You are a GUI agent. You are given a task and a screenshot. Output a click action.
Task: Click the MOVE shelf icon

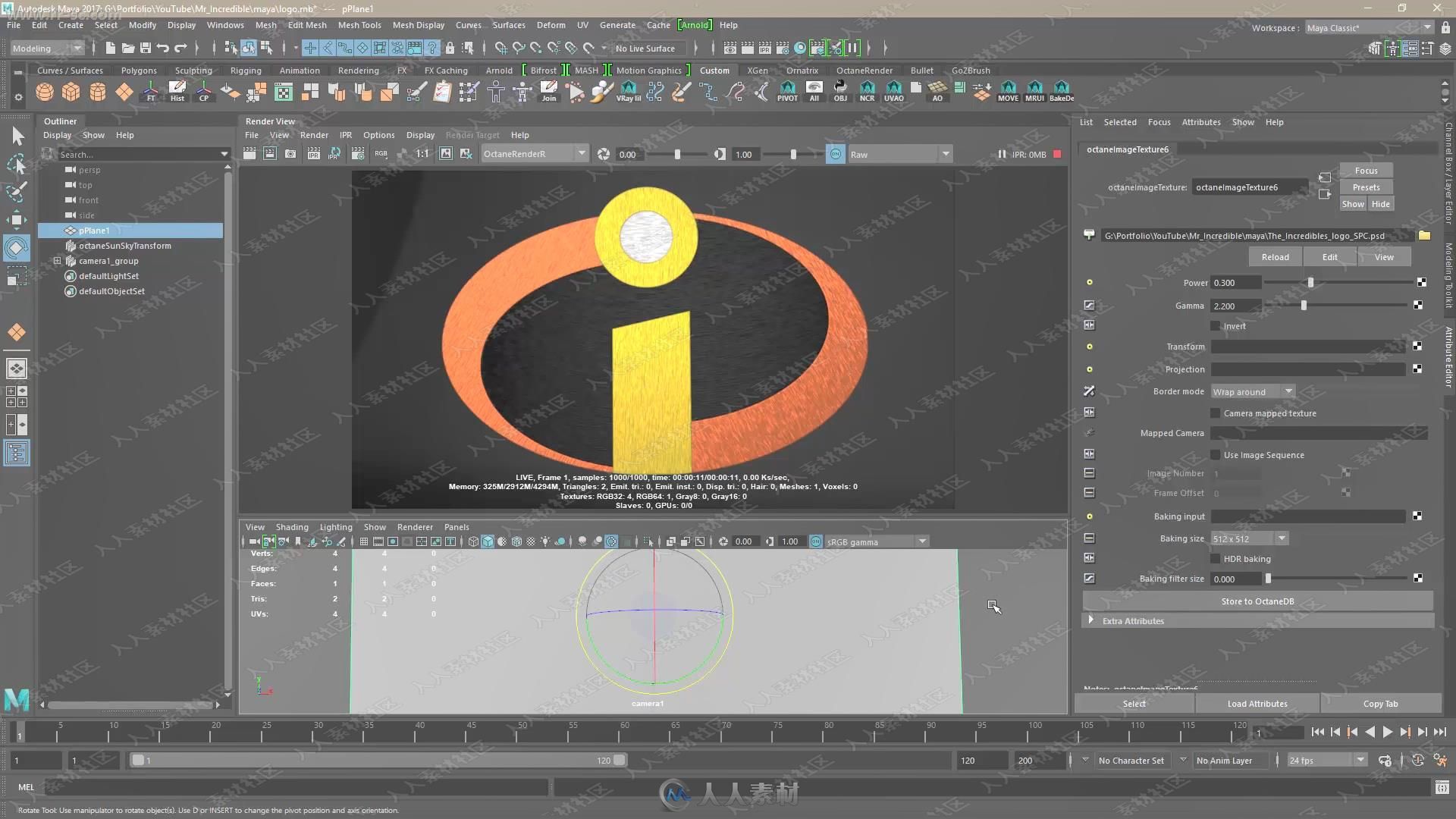click(1008, 92)
